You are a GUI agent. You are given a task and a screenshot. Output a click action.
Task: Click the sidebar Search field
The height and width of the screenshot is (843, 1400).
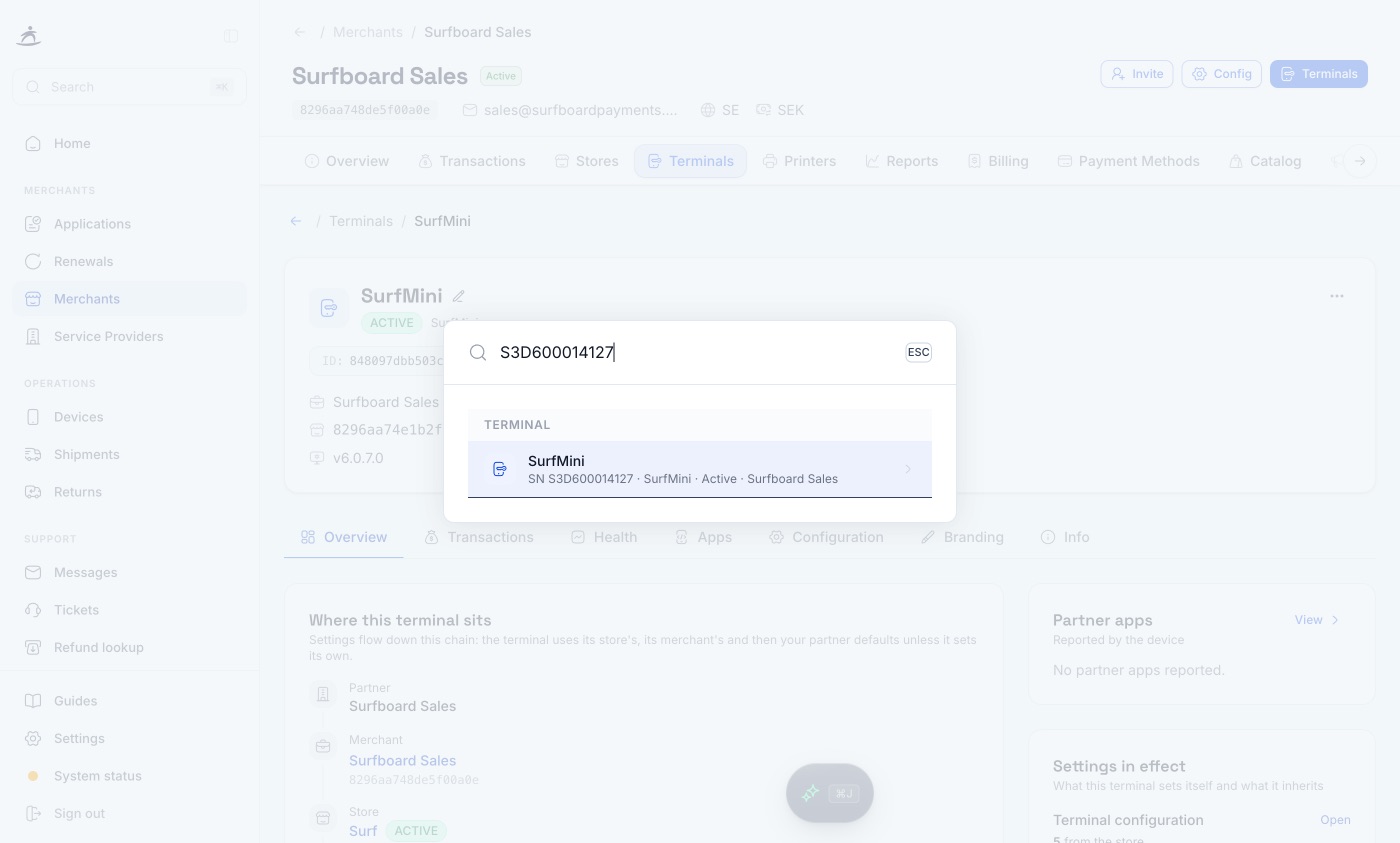[x=129, y=87]
